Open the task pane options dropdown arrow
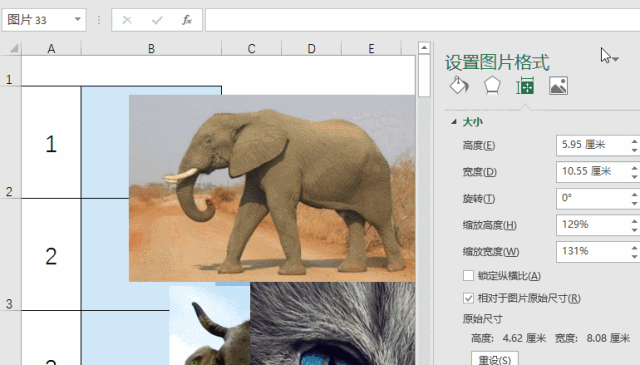The height and width of the screenshot is (365, 640). pyautogui.click(x=616, y=59)
